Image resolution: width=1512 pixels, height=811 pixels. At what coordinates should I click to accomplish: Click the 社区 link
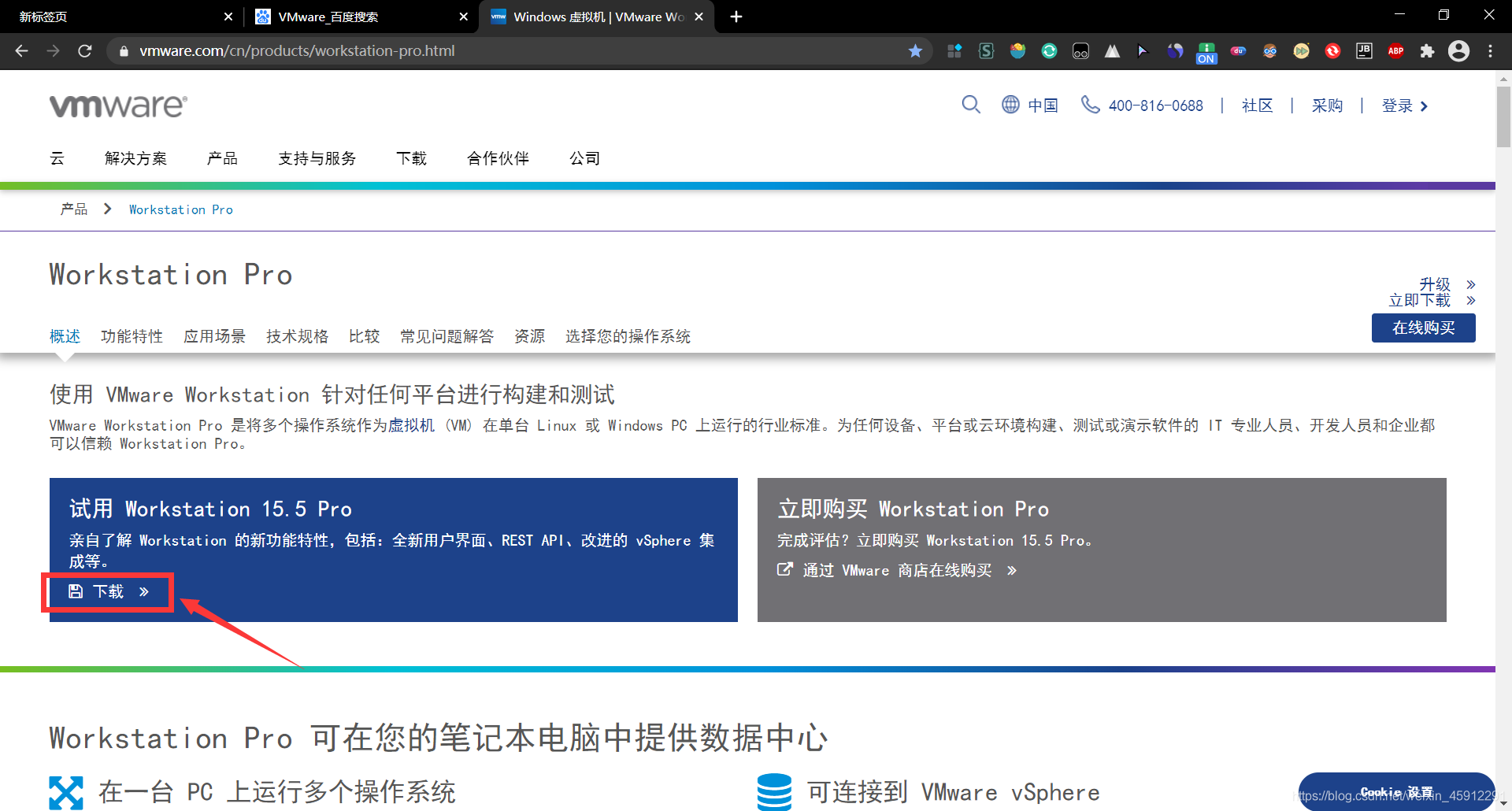click(x=1257, y=106)
